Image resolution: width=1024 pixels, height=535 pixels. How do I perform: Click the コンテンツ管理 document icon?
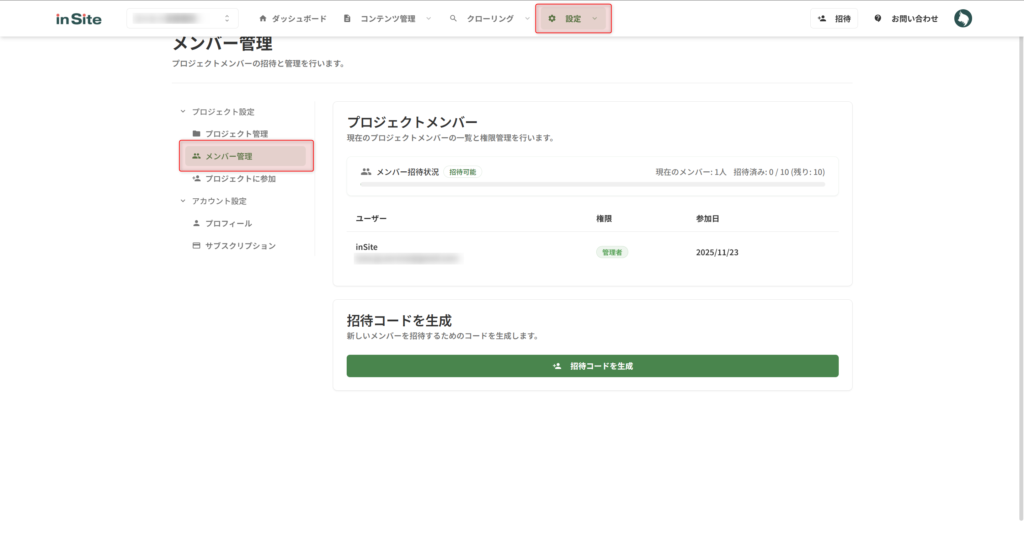pyautogui.click(x=347, y=18)
